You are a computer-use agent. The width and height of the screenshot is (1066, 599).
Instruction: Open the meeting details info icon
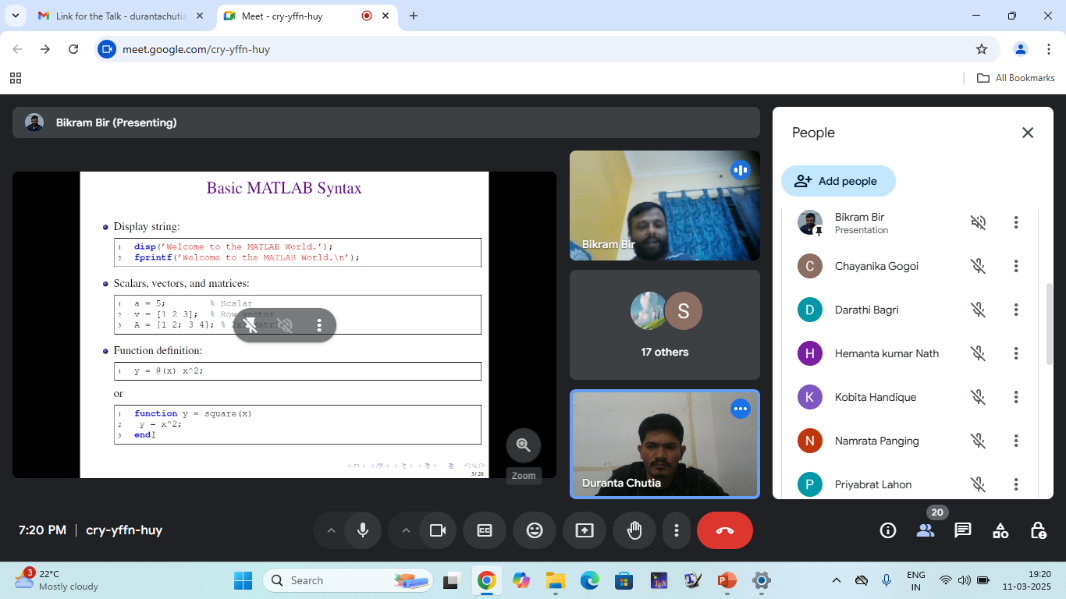coord(887,530)
